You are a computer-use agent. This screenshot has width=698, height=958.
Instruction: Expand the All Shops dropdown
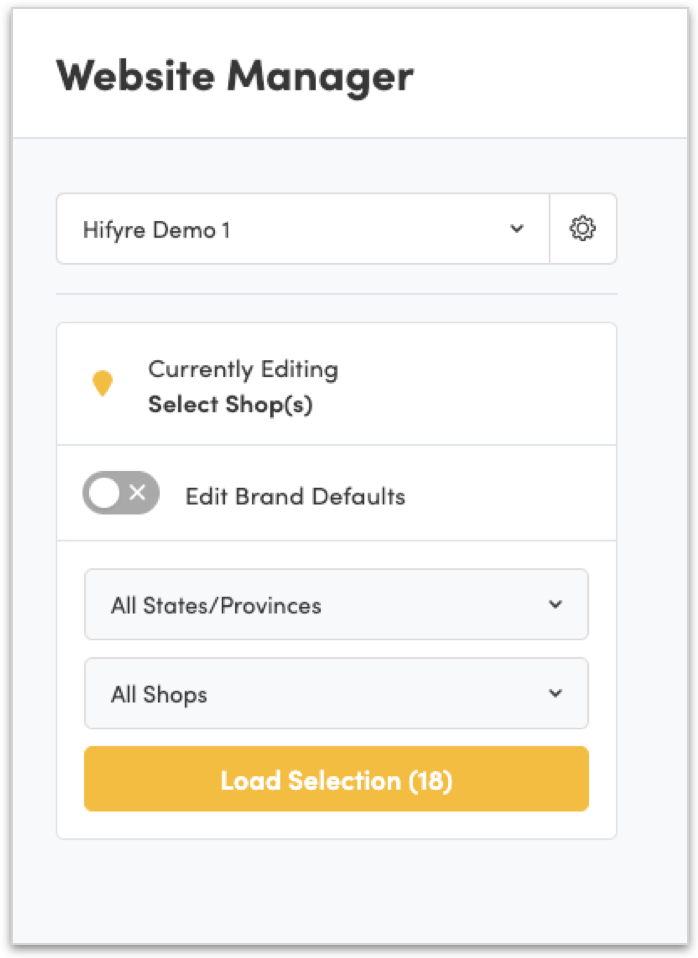pyautogui.click(x=336, y=694)
